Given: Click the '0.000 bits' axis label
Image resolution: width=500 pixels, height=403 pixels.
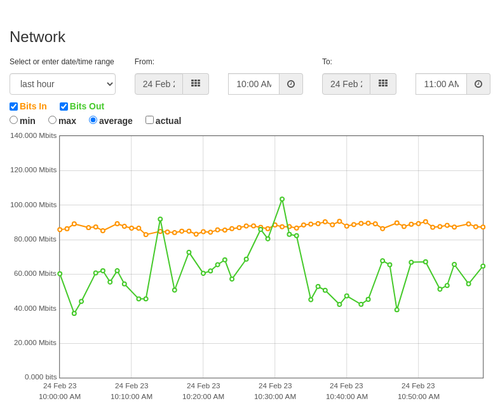Looking at the screenshot, I should click(41, 377).
